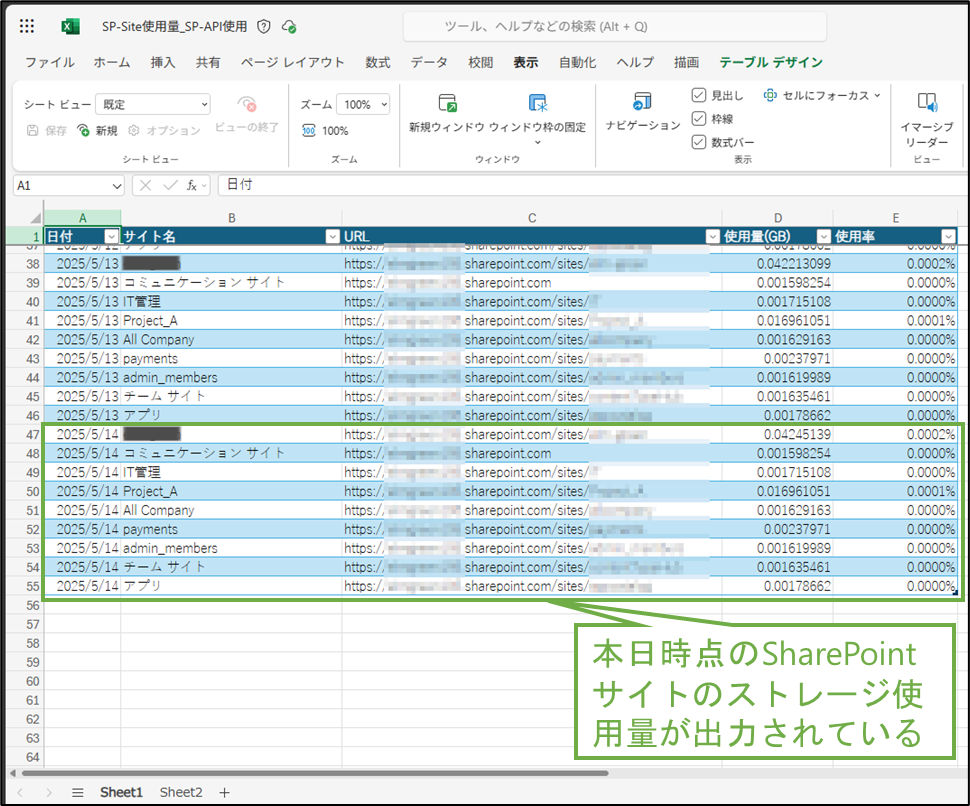Click the formula bar confirm checkmark
Screen dimensions: 970x806
(x=170, y=186)
